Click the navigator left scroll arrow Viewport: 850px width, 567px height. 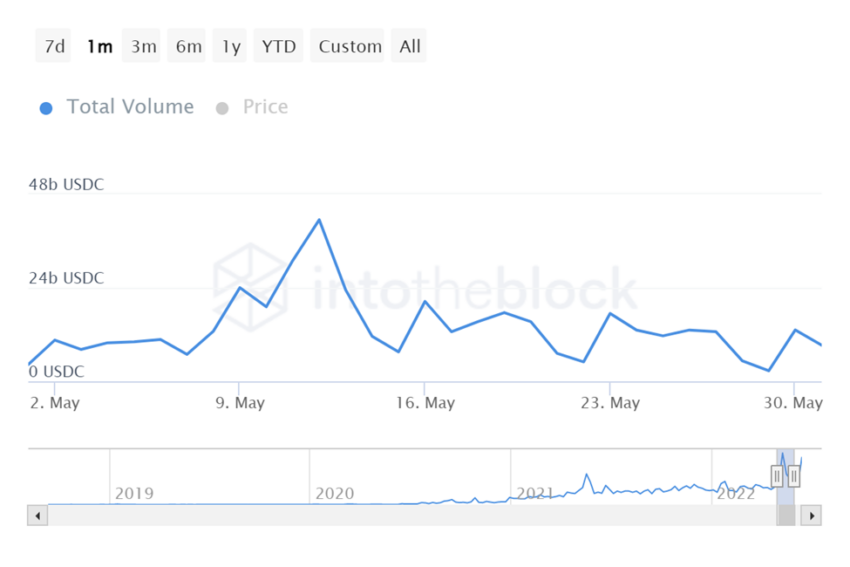pyautogui.click(x=37, y=516)
